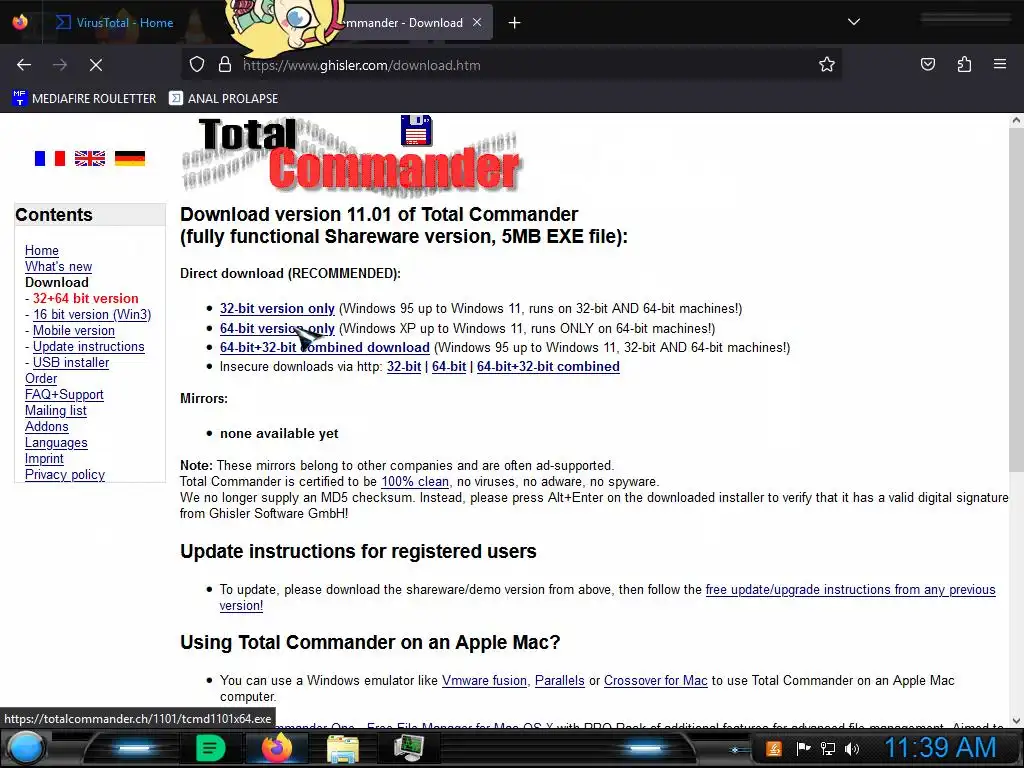This screenshot has height=768, width=1024.
Task: Open the green notes app taskbar icon
Action: click(x=210, y=748)
